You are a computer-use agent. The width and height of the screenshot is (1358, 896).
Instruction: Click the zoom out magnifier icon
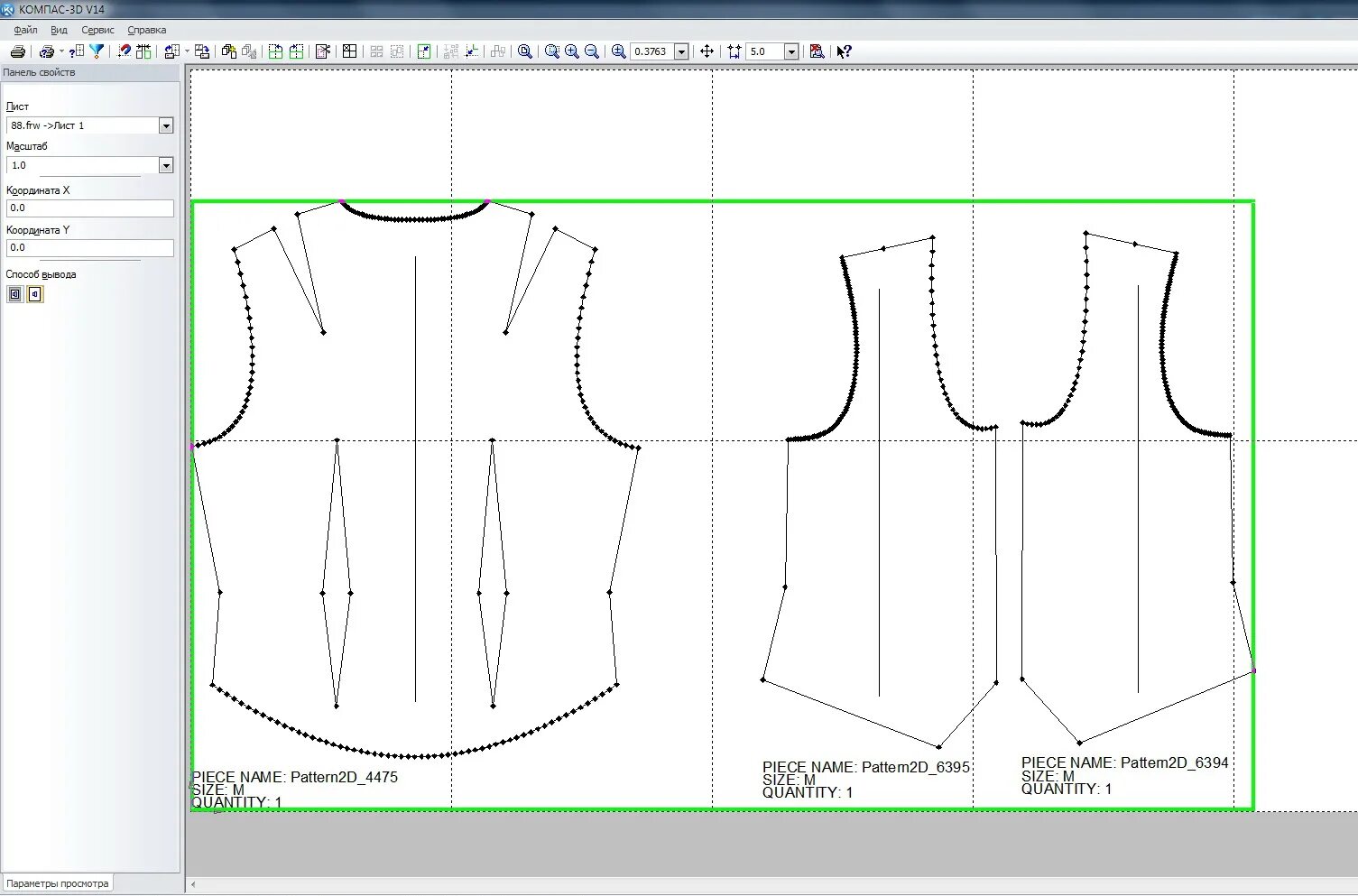(x=592, y=51)
